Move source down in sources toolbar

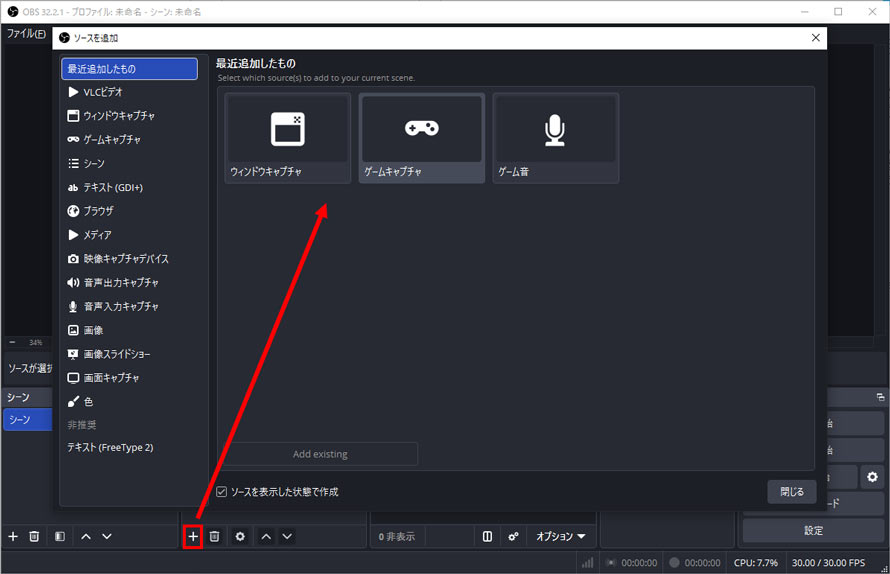[x=287, y=537]
